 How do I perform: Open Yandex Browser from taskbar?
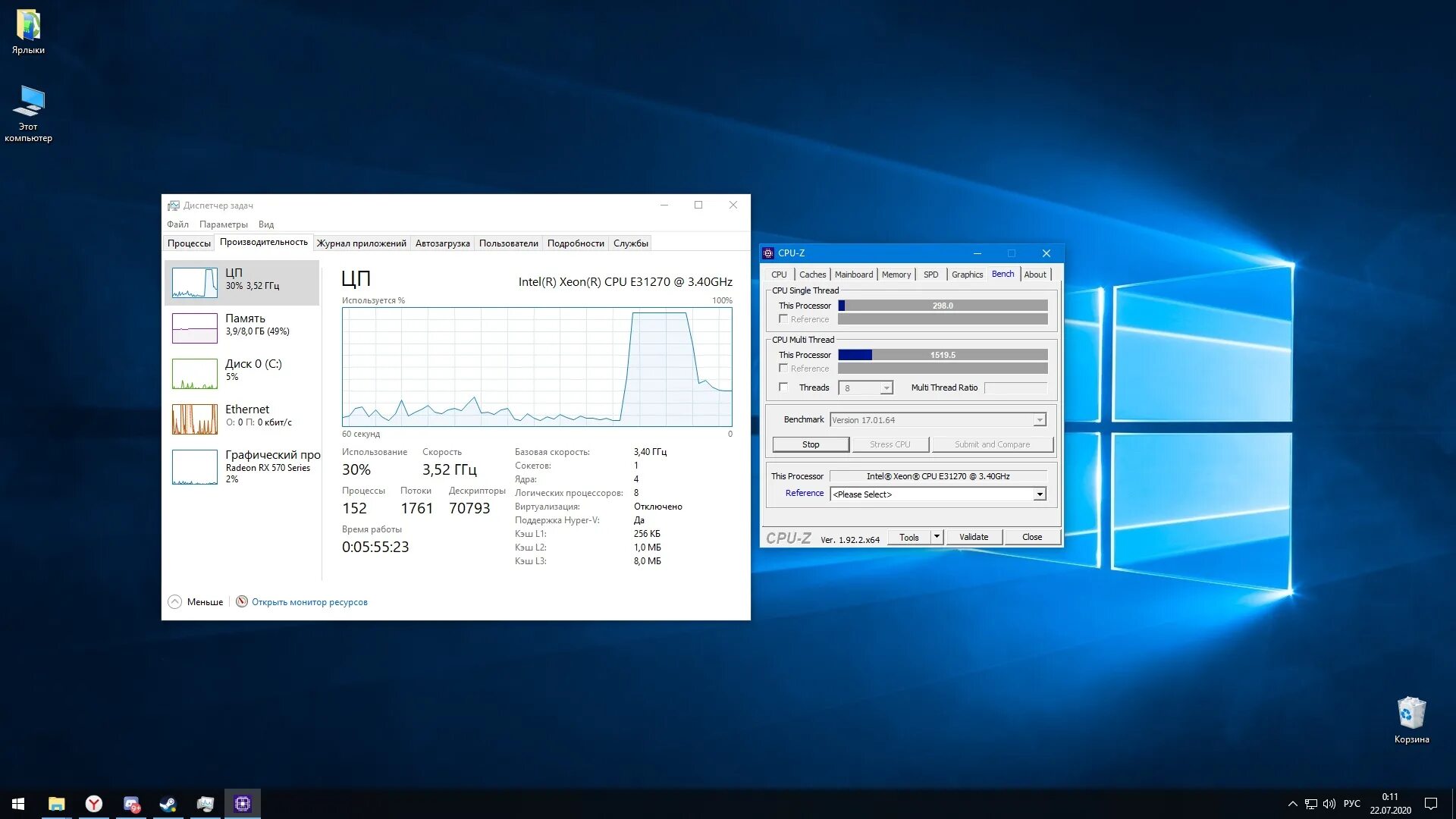(93, 804)
